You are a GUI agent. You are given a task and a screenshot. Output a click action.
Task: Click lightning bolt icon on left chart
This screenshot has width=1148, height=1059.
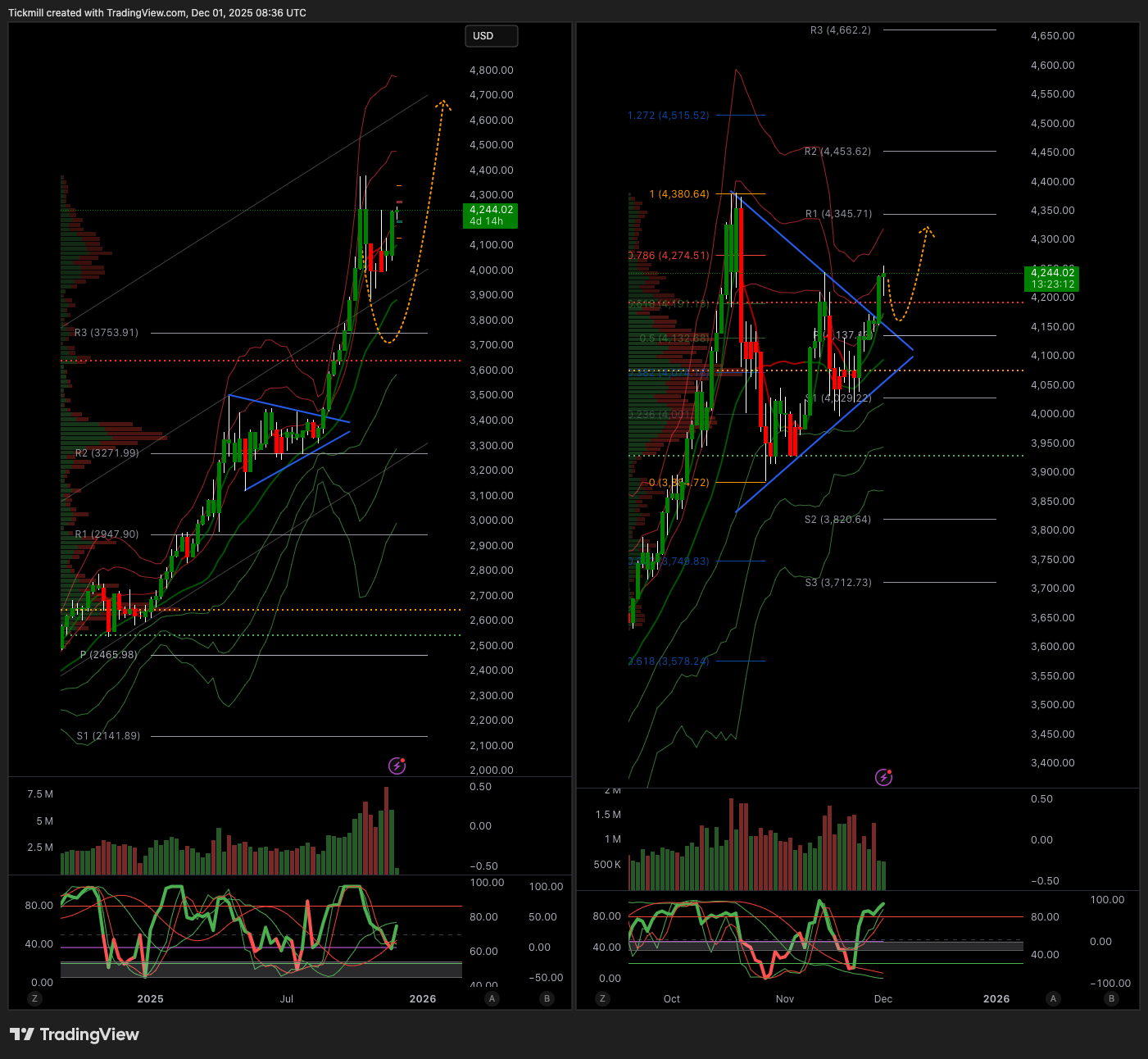tap(397, 766)
